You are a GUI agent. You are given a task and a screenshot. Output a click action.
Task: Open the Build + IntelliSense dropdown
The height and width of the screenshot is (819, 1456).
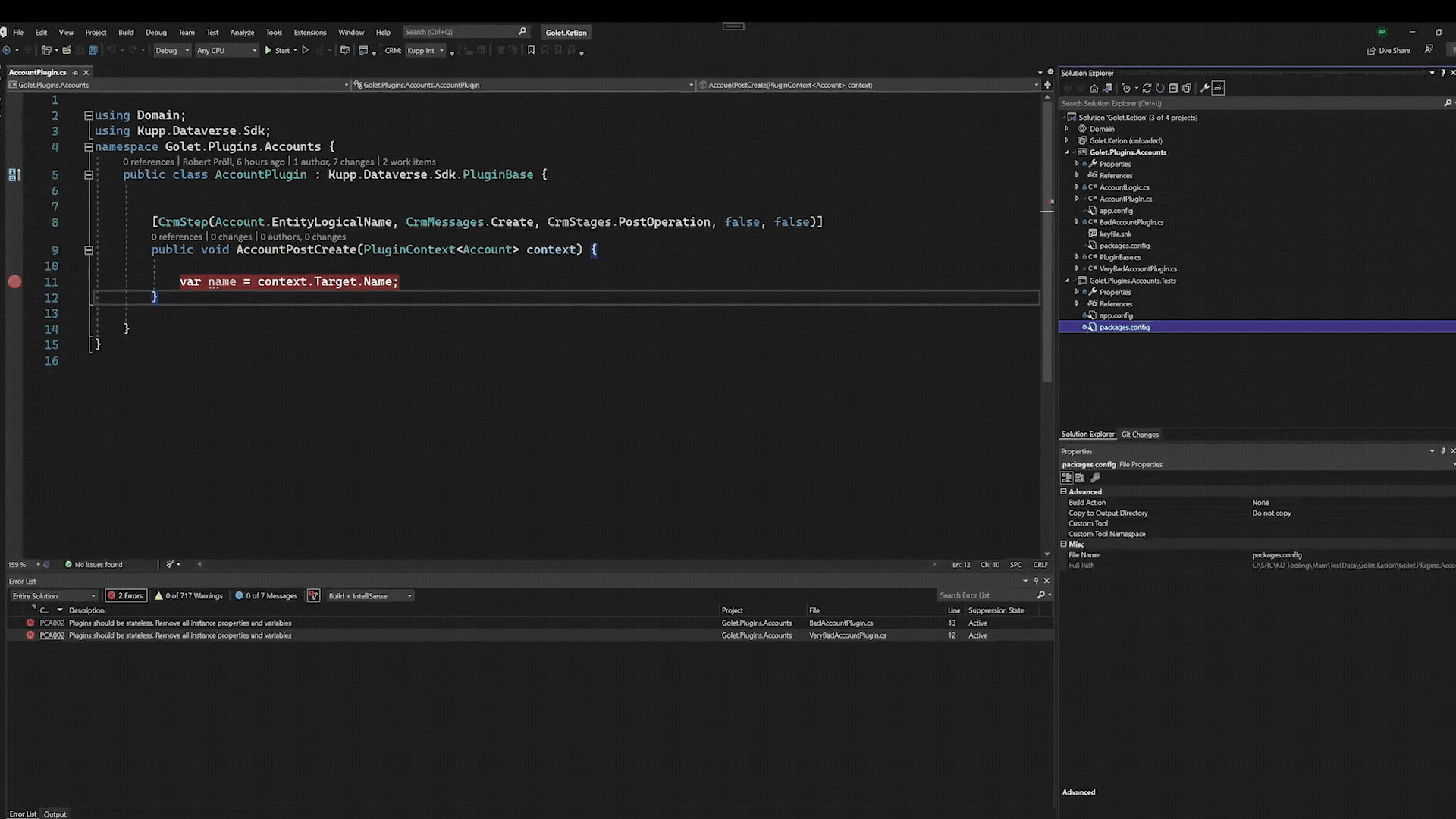coord(370,595)
